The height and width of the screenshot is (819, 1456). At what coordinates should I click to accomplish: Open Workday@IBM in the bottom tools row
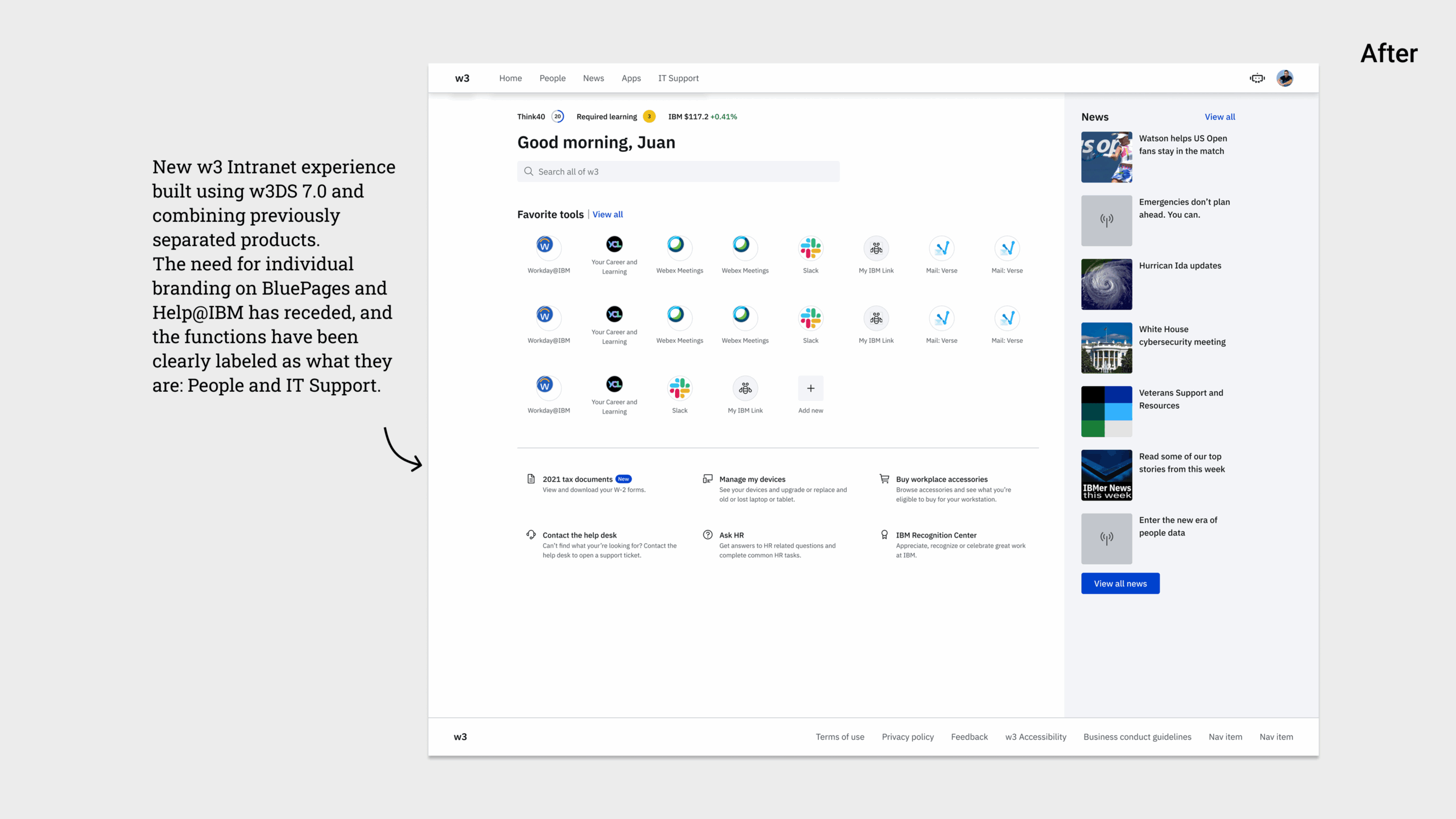click(x=548, y=388)
